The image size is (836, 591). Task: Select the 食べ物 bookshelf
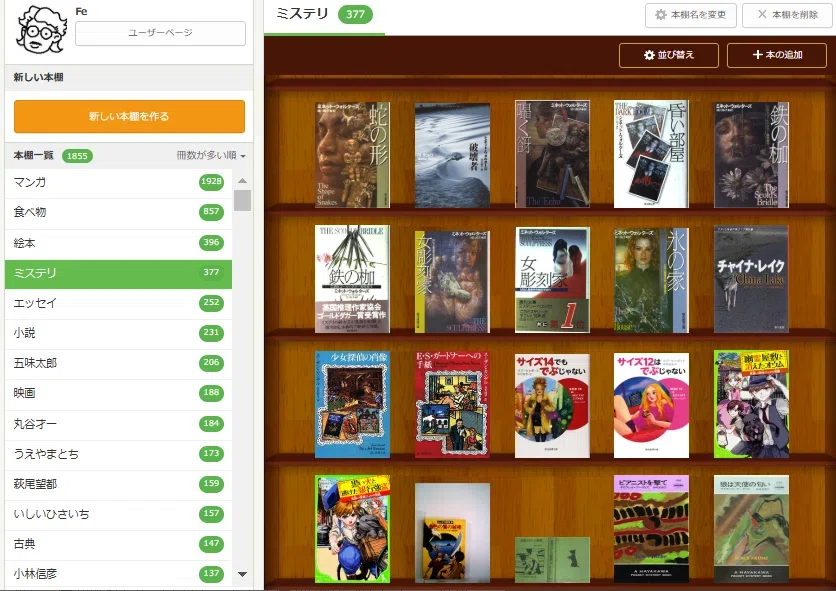118,212
